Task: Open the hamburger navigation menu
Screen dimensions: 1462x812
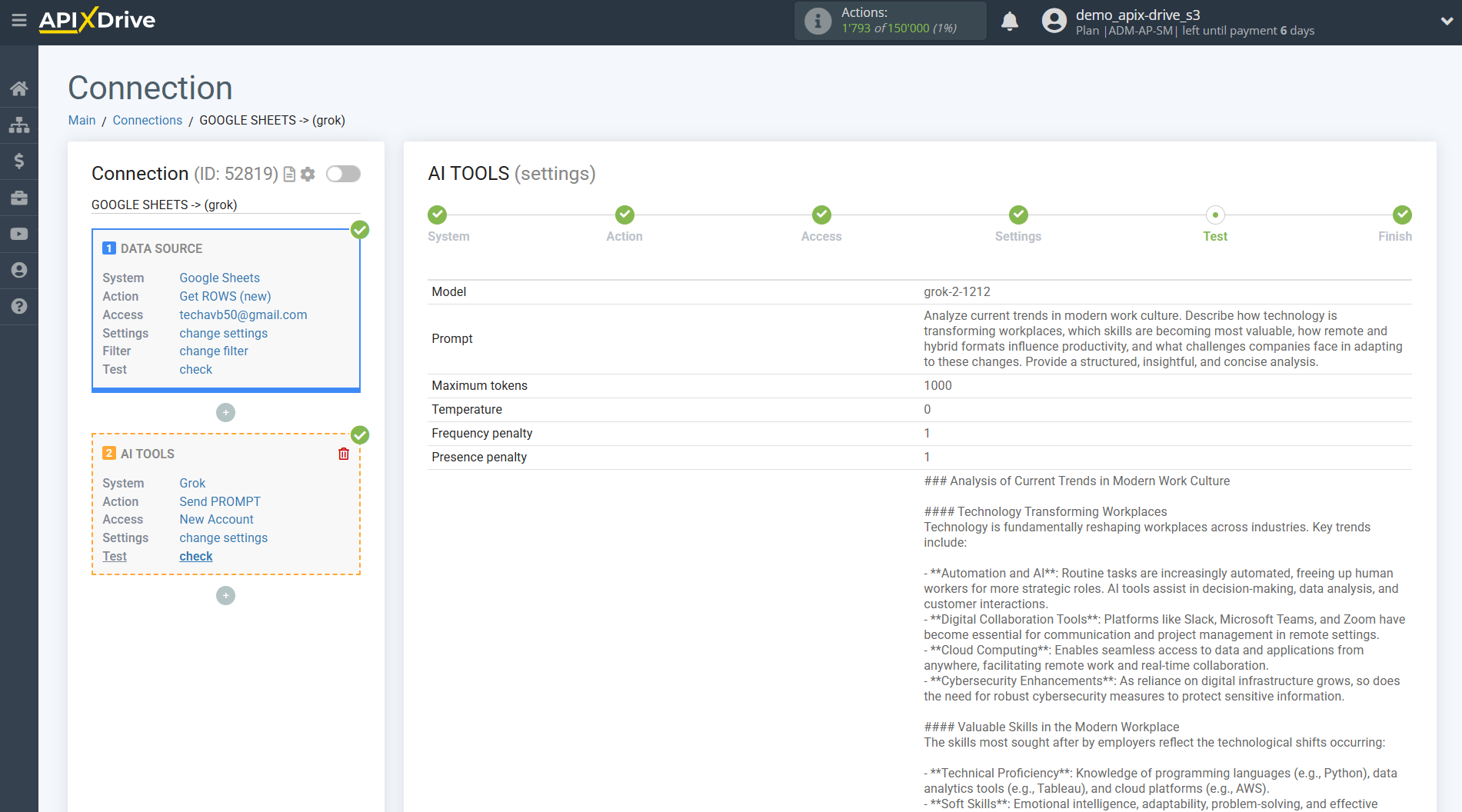Action: click(19, 21)
